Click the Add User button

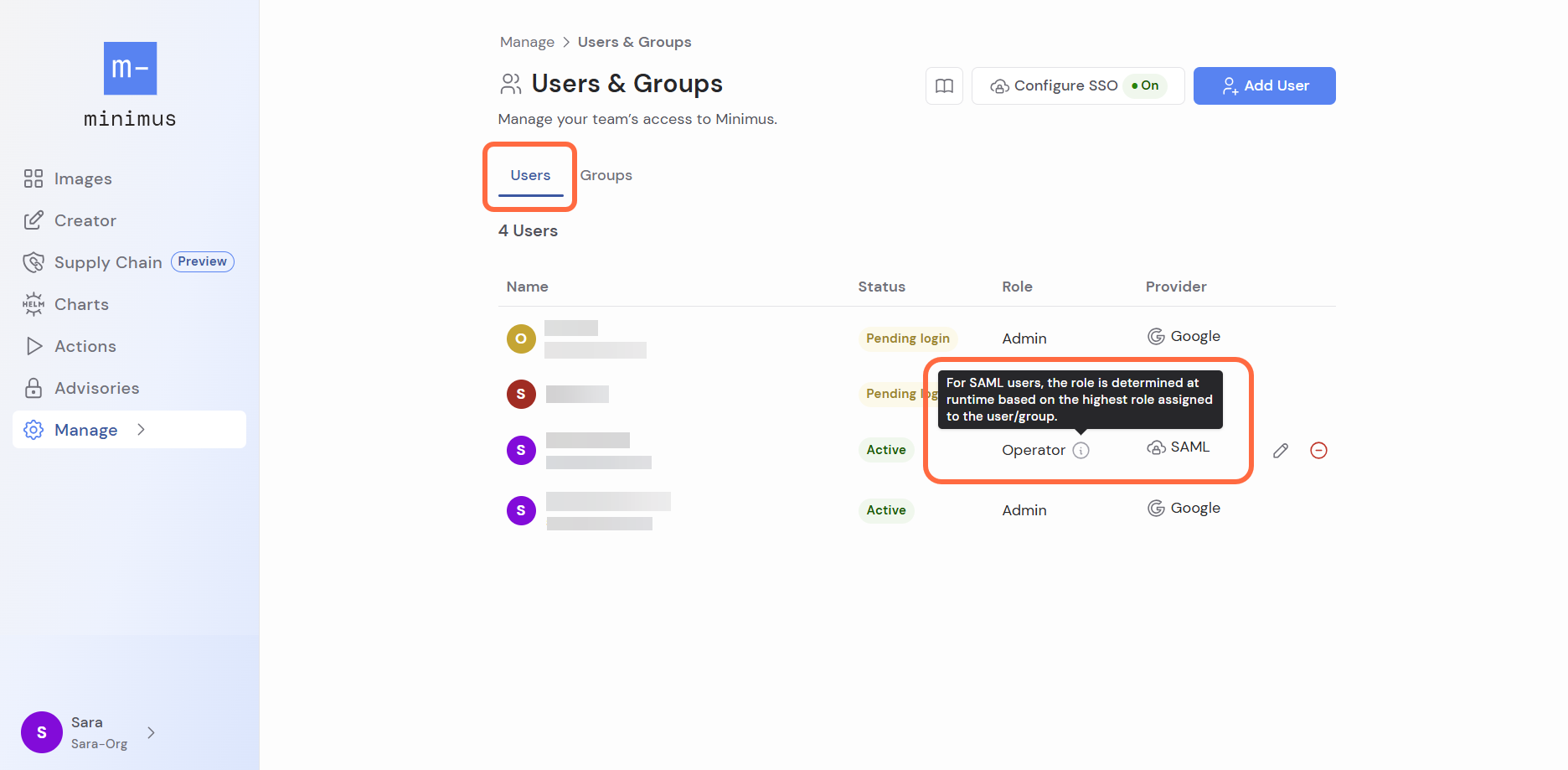[x=1264, y=85]
